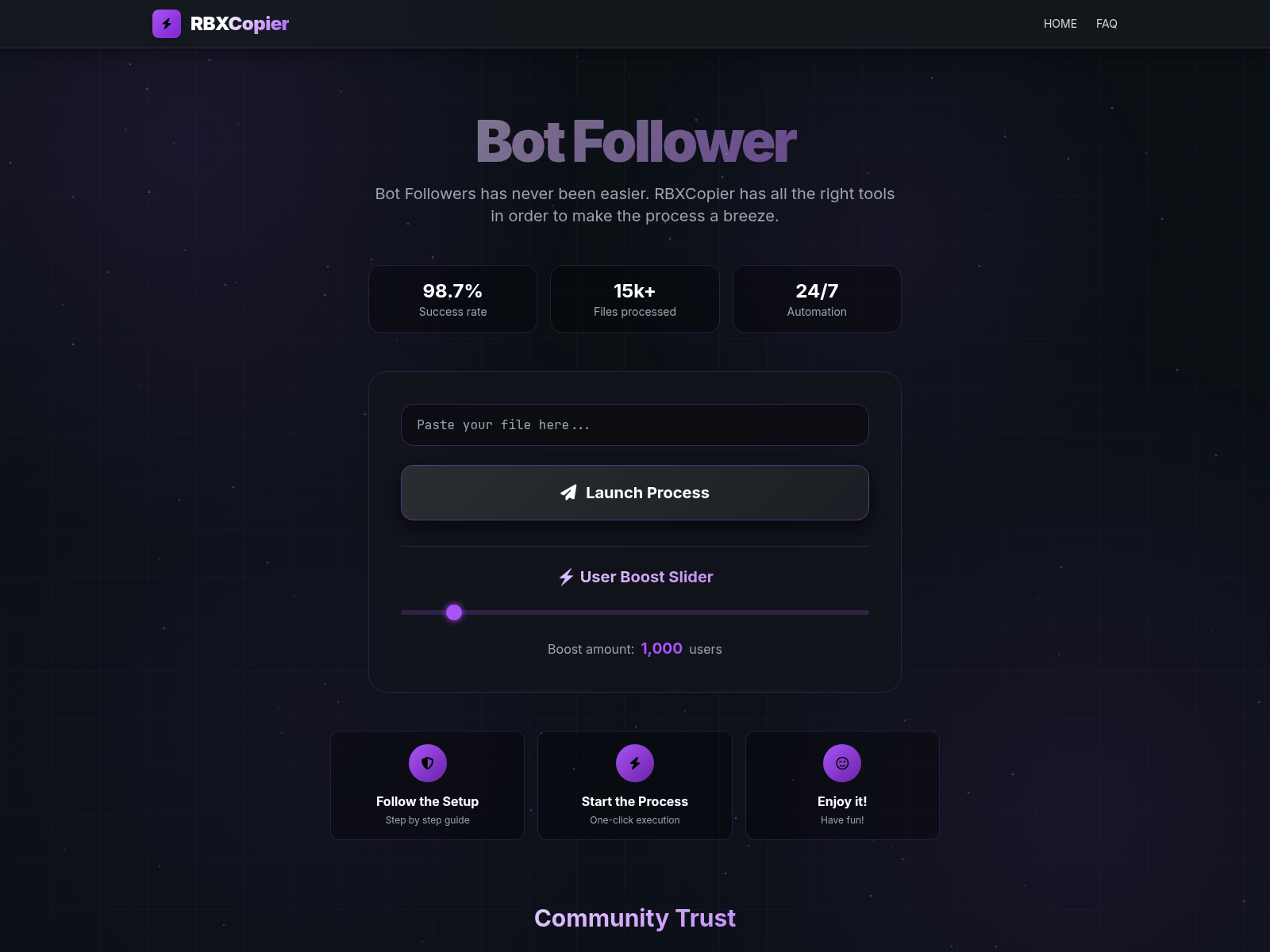Click the smiley icon above Enjoy it!
This screenshot has height=952, width=1270.
(842, 763)
